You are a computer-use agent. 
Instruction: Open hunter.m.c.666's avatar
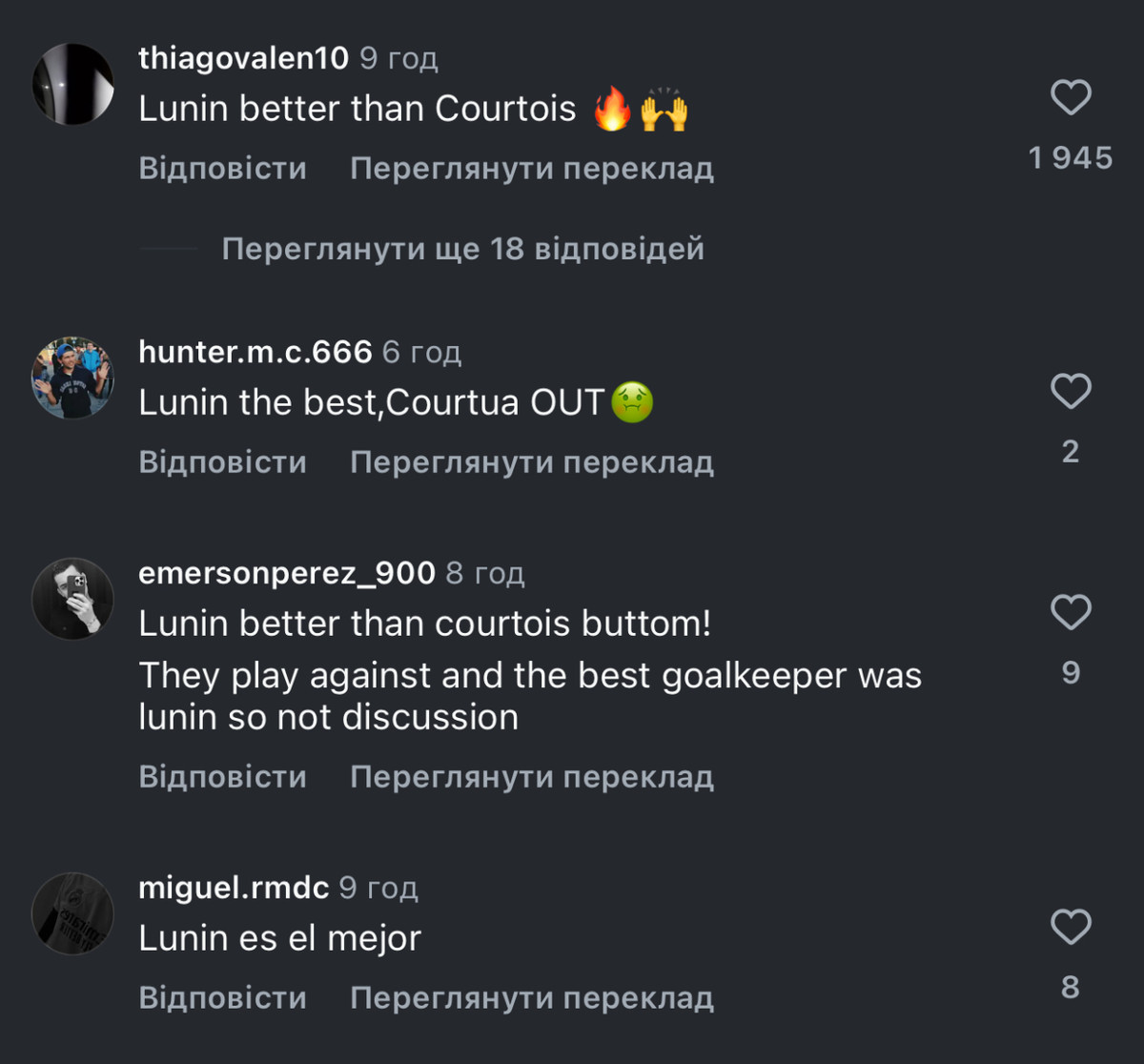[73, 378]
